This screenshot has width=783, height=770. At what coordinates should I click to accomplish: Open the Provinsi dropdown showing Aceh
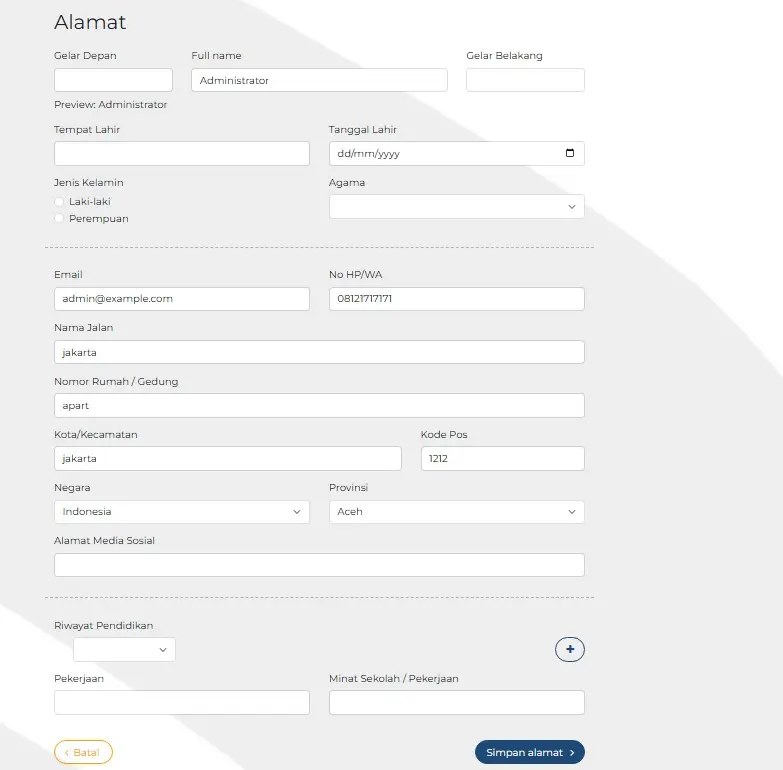pyautogui.click(x=456, y=512)
